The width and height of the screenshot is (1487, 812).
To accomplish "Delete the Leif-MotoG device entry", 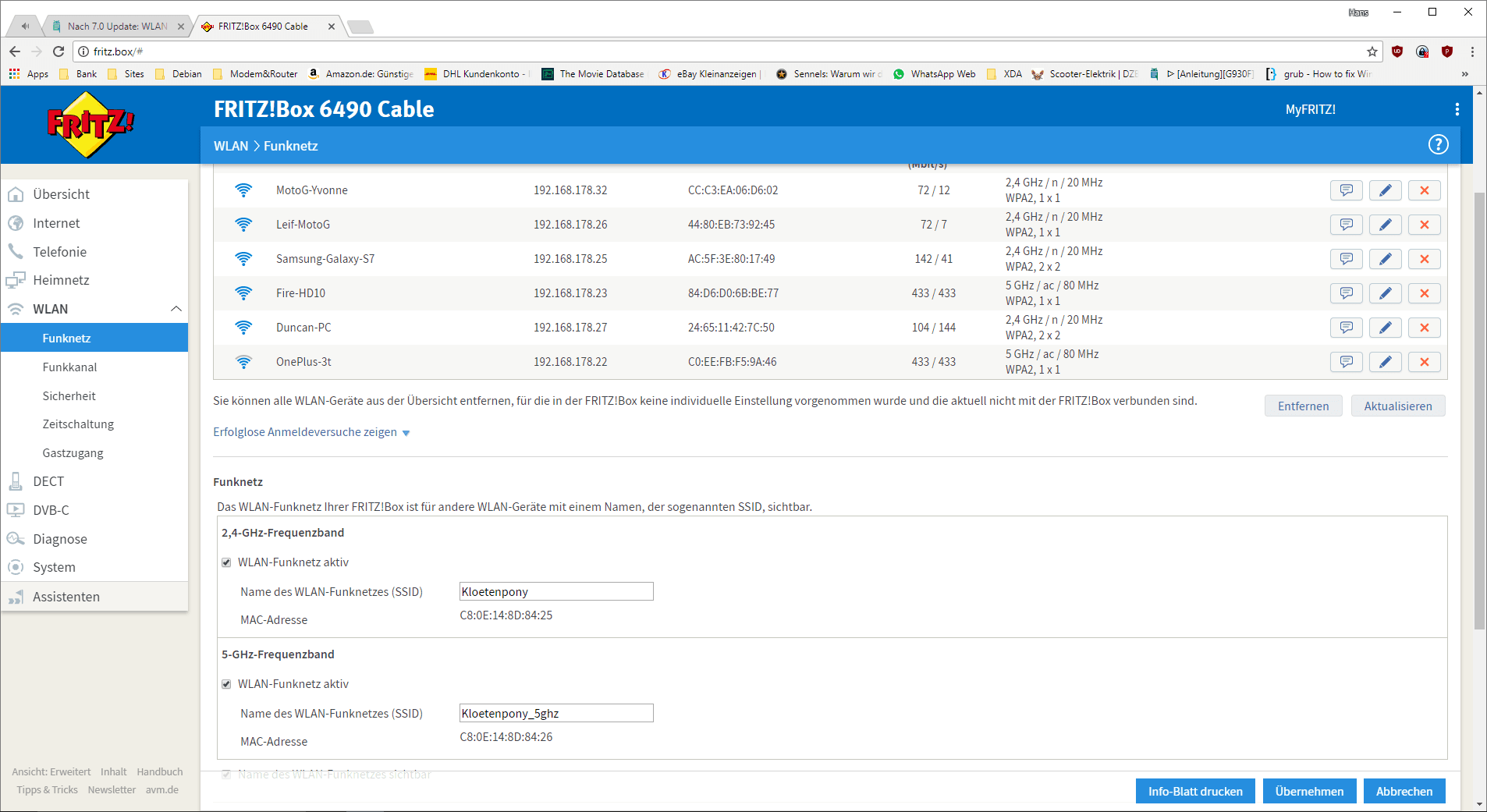I will click(1424, 225).
